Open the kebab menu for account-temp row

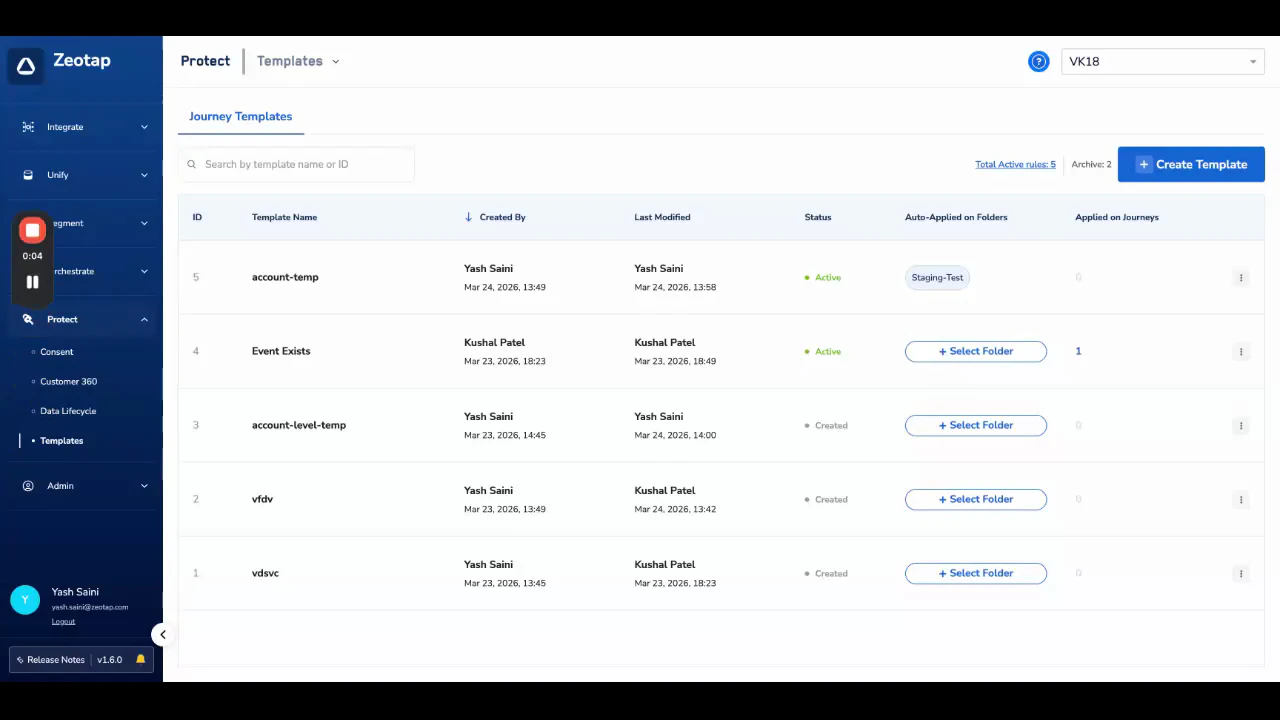1240,277
